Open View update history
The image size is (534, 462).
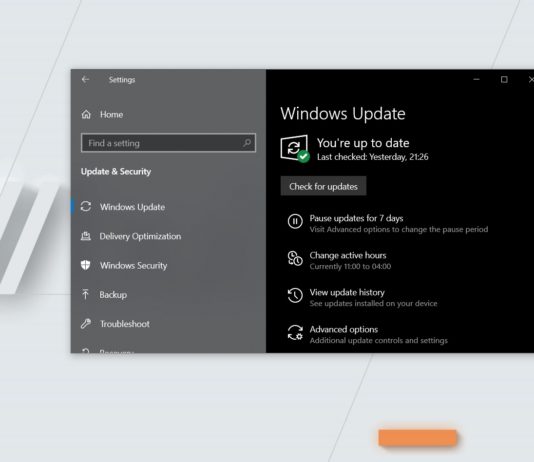[347, 292]
